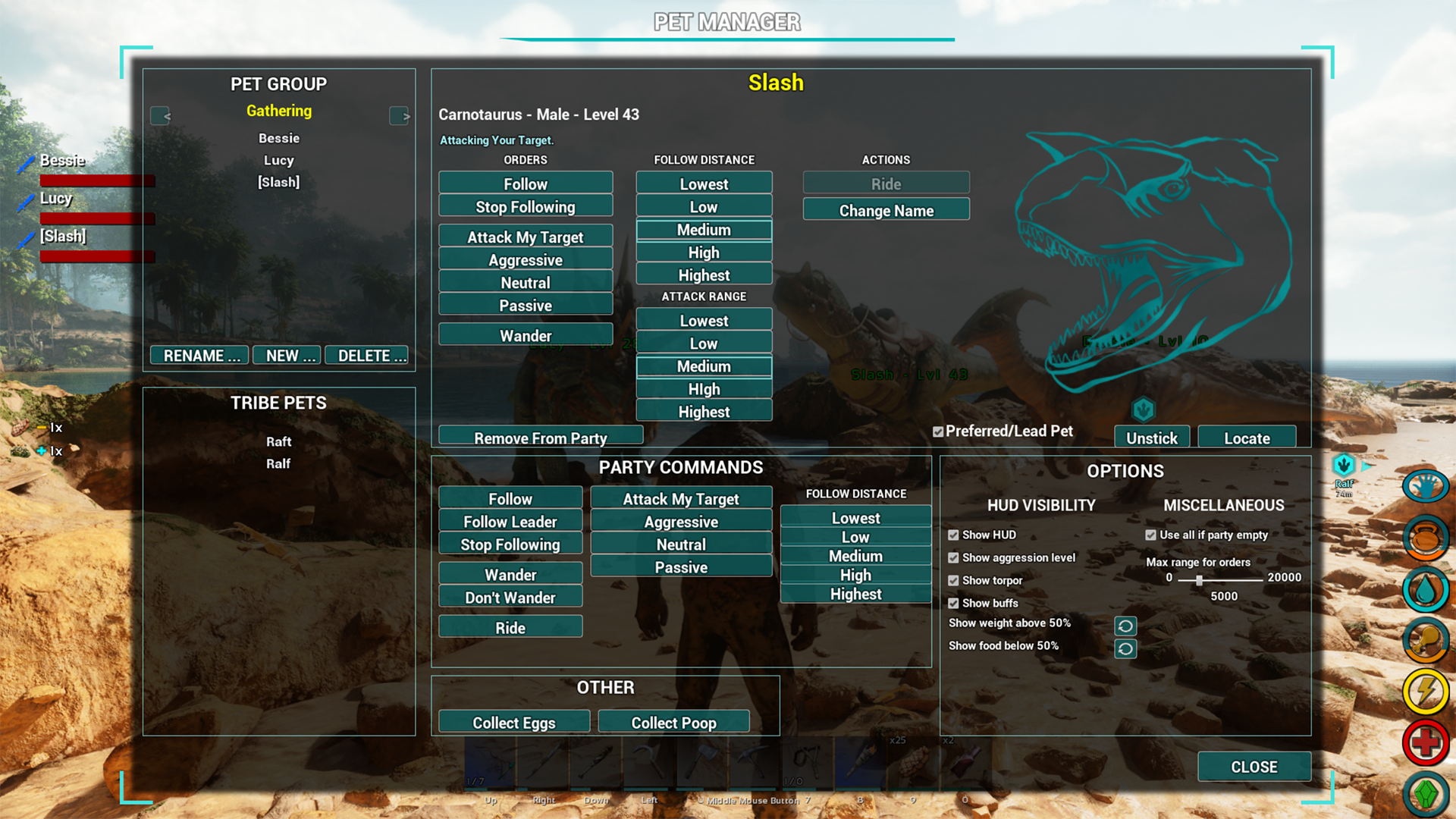Click the teal Carnotaurus portrait
Viewport: 1456px width, 819px height.
tap(1153, 258)
